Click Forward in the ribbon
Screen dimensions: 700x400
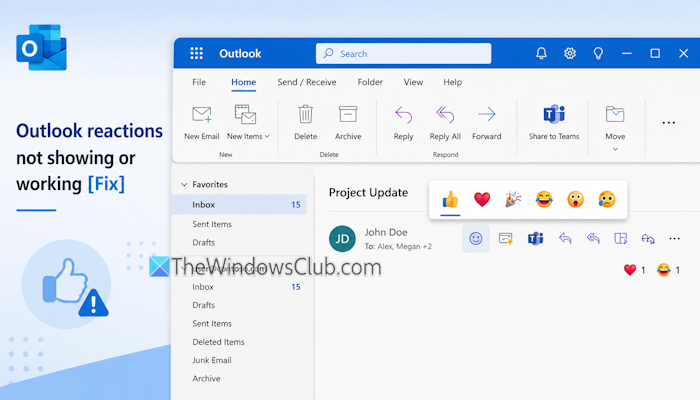tap(487, 123)
